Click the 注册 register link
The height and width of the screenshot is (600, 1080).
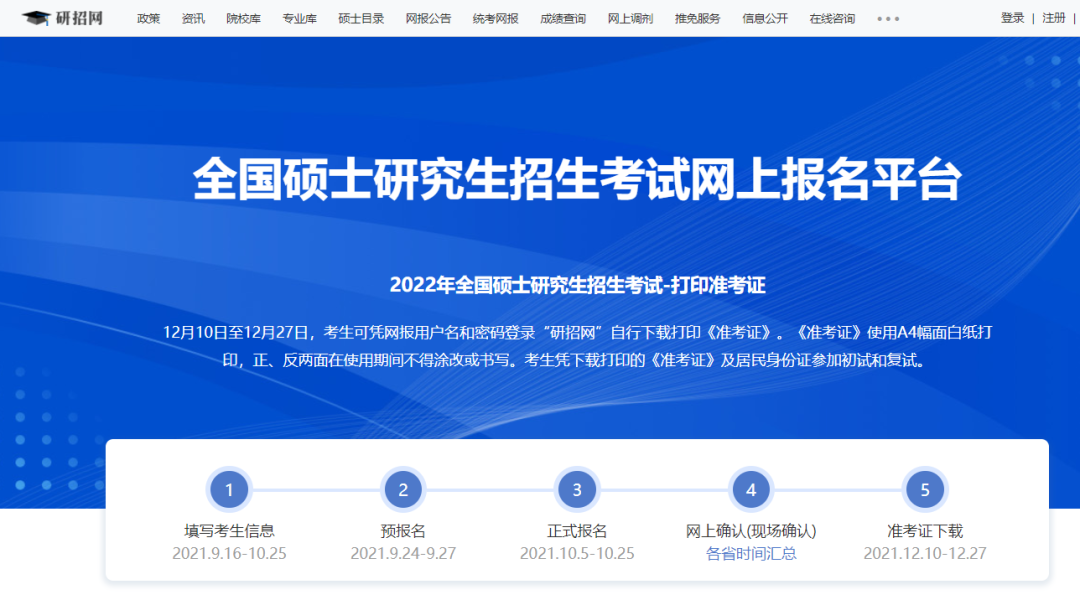click(1054, 17)
